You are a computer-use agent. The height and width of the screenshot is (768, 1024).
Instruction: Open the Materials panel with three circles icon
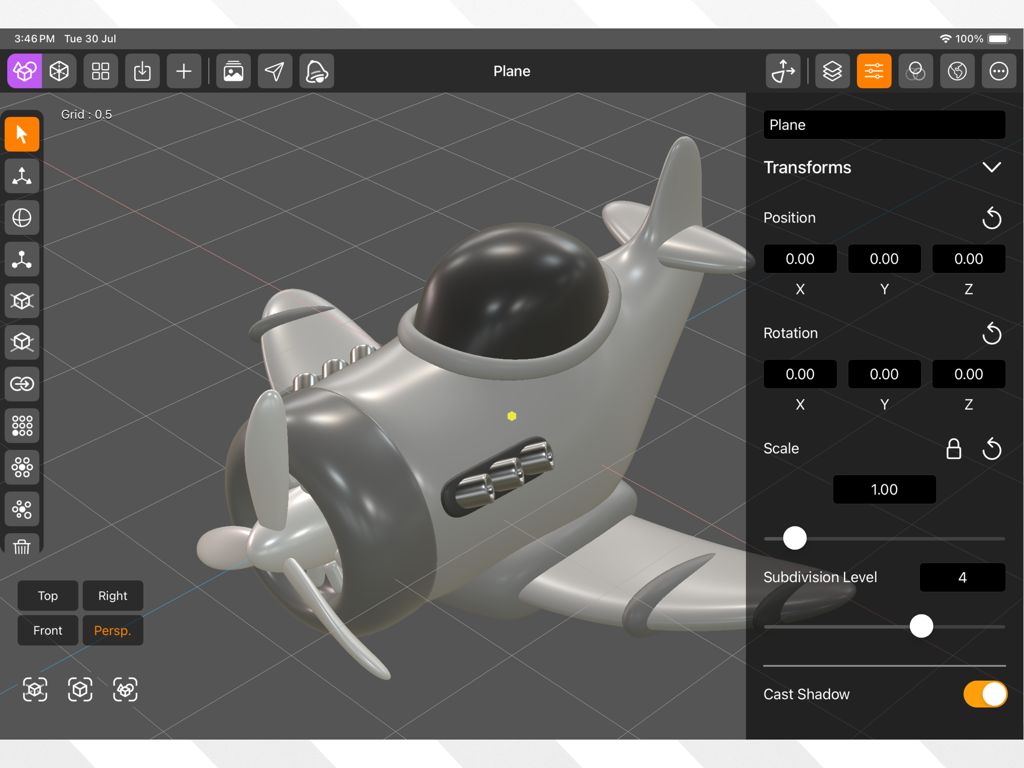coord(915,71)
